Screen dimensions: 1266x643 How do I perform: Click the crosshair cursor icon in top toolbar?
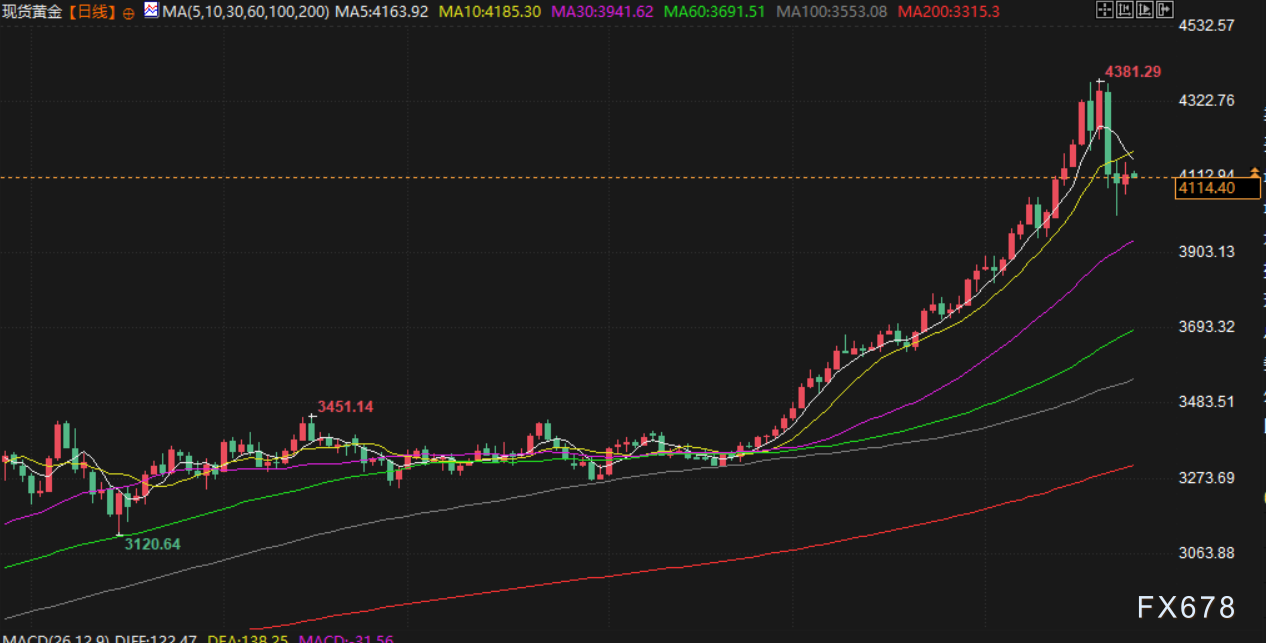pos(1104,10)
